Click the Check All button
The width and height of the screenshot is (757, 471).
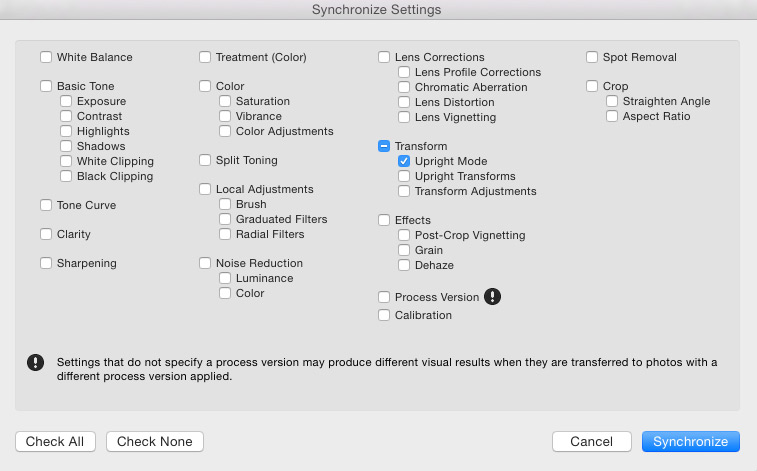(x=55, y=442)
